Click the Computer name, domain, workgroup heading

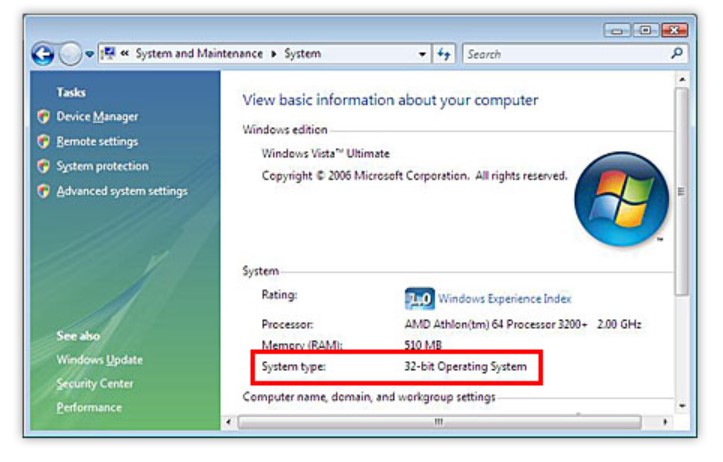(x=369, y=397)
